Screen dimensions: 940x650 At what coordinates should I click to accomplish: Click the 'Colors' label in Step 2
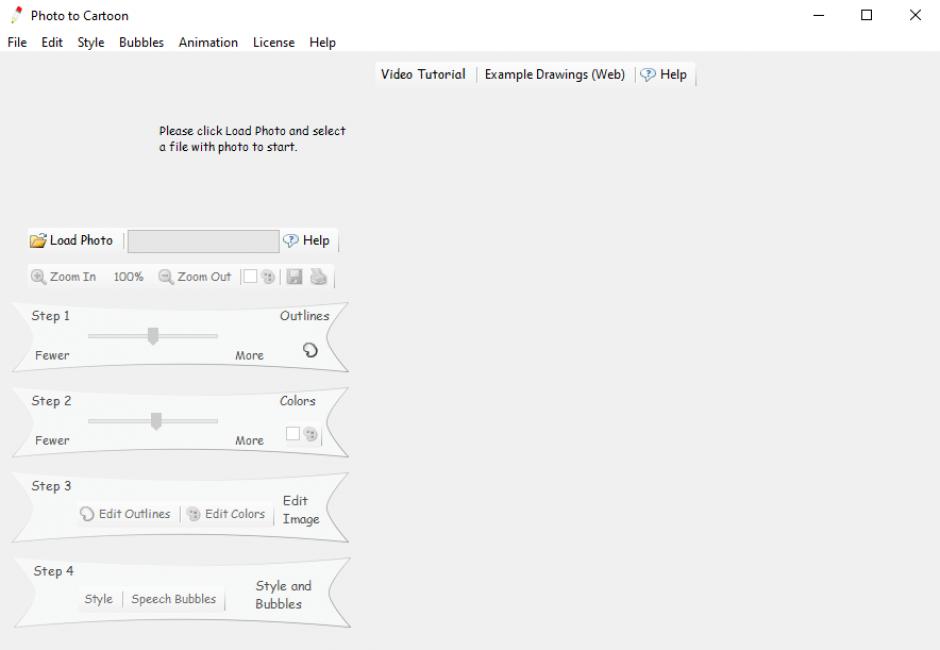(x=297, y=401)
